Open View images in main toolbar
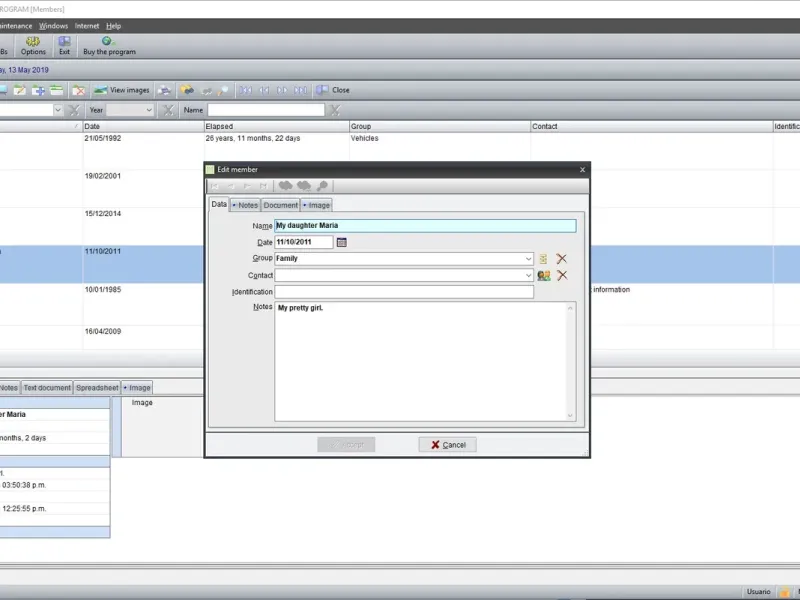Viewport: 800px width, 600px height. (121, 90)
